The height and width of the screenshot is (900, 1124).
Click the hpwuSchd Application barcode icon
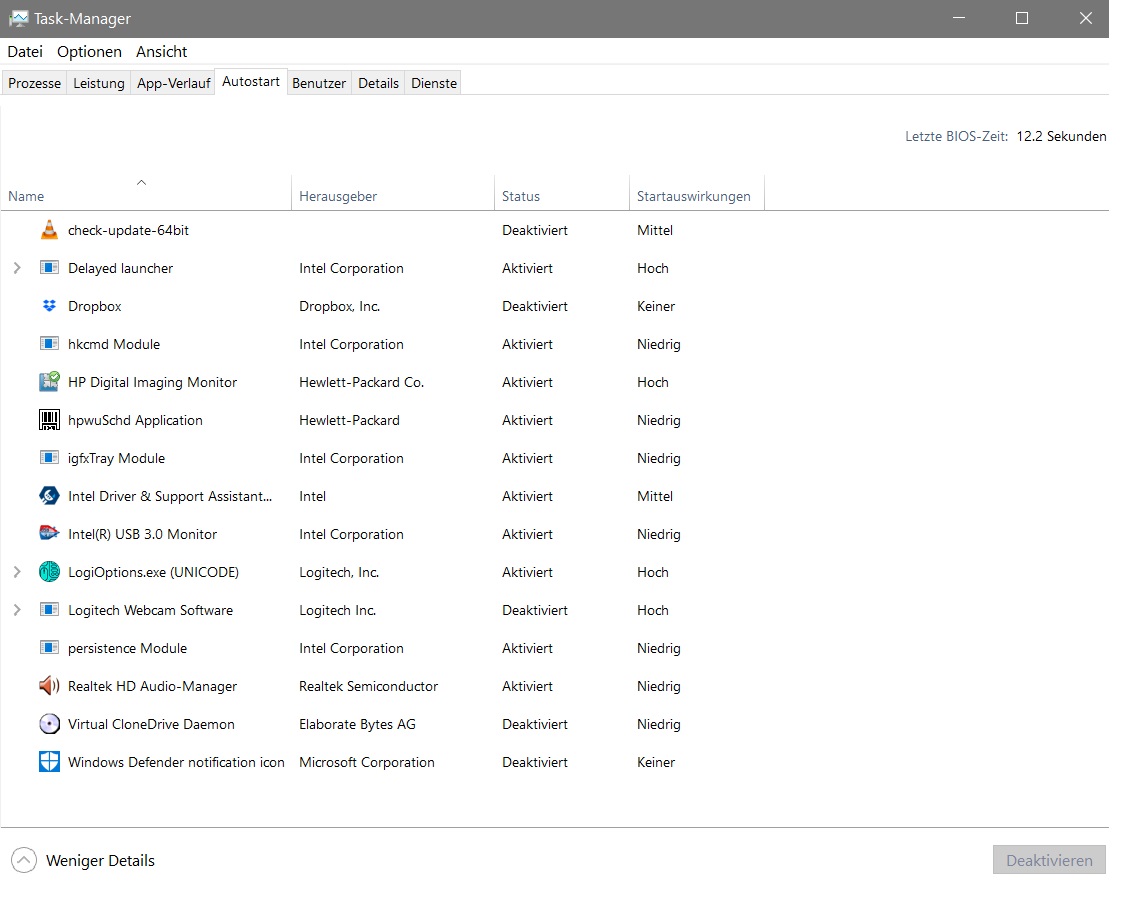49,420
